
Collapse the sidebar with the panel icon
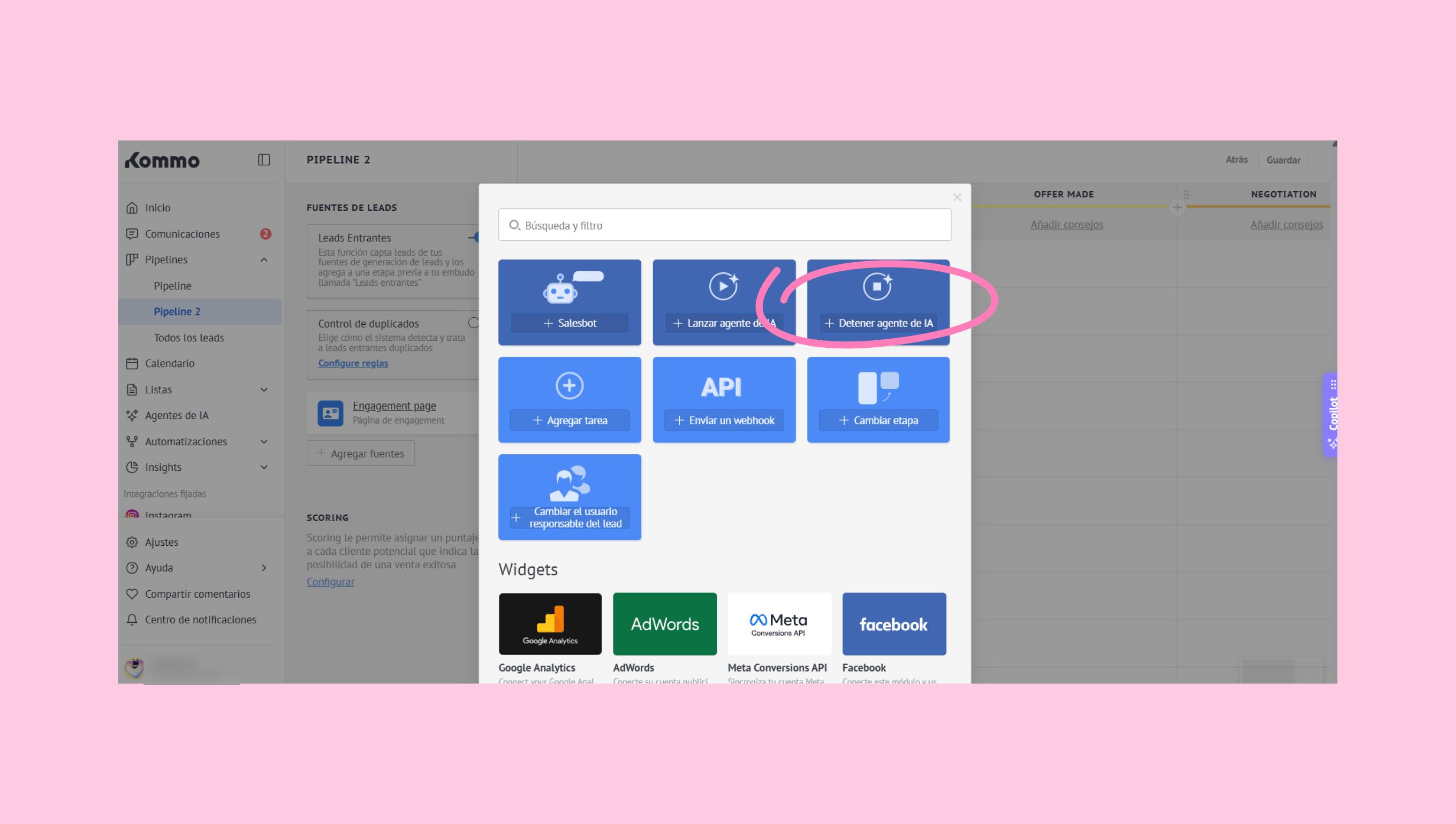coord(264,159)
